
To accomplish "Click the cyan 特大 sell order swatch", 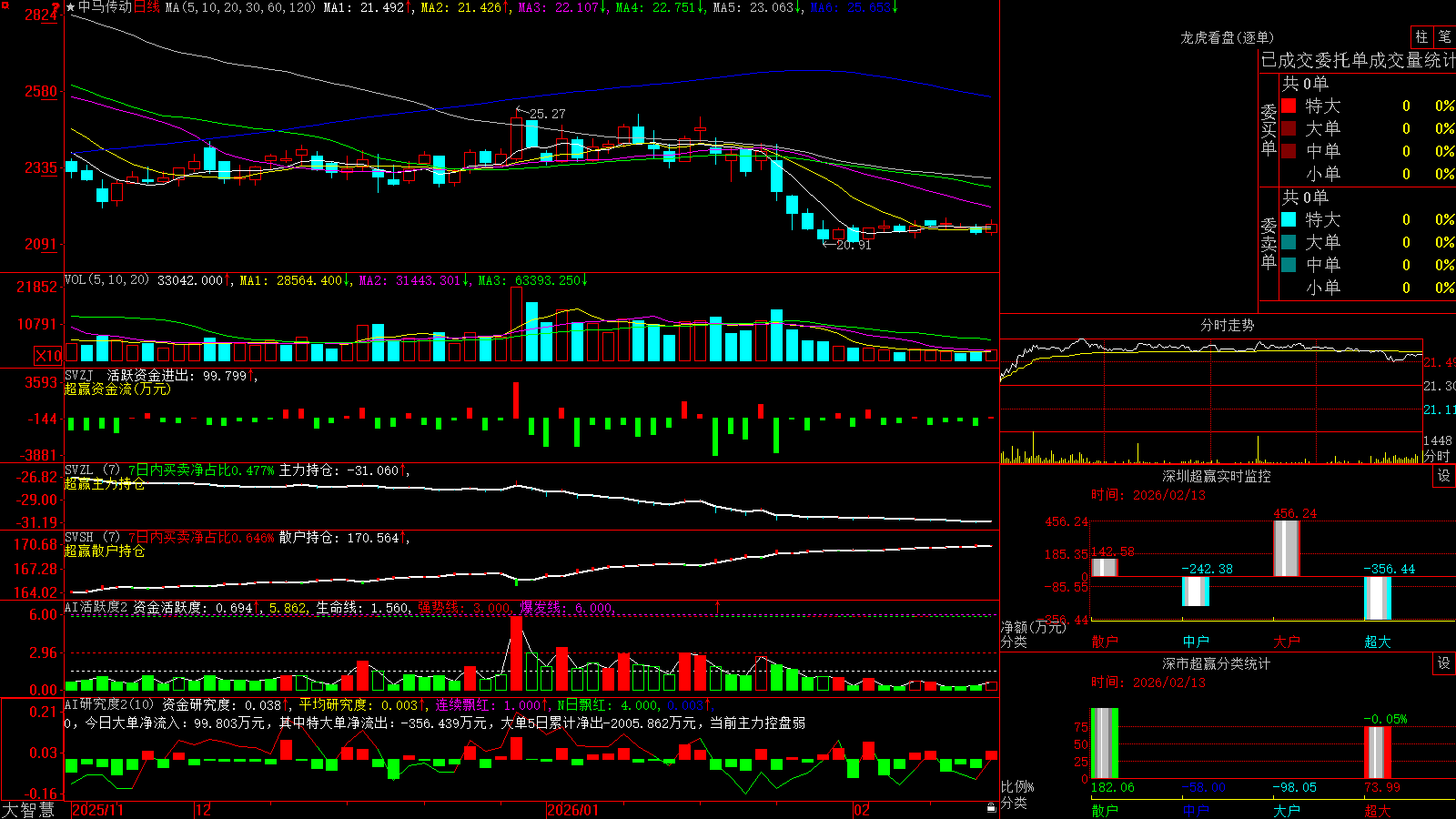I will [1289, 219].
